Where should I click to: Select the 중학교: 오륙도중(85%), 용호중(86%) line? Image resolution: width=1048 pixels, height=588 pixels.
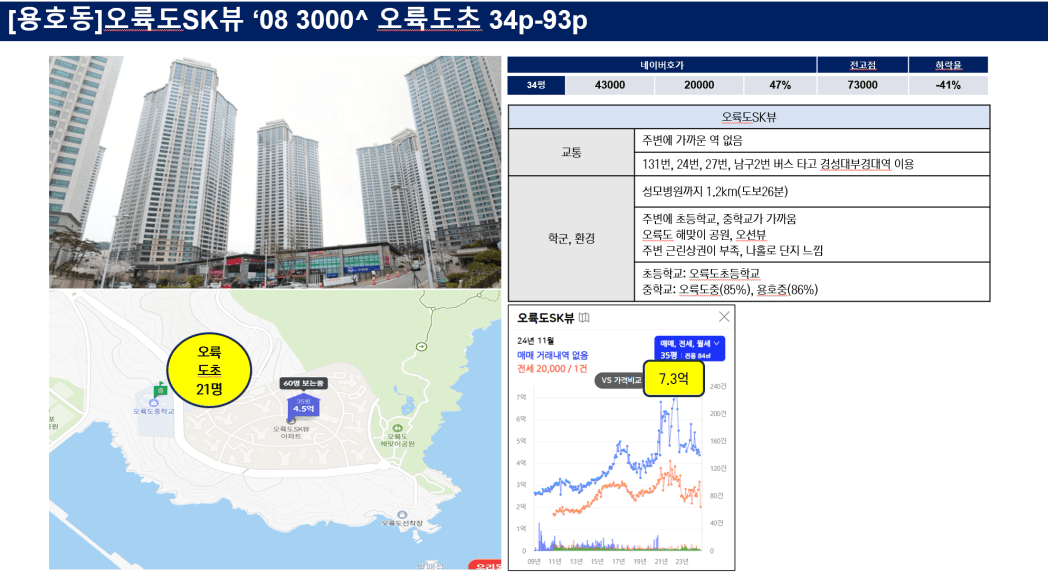(730, 289)
